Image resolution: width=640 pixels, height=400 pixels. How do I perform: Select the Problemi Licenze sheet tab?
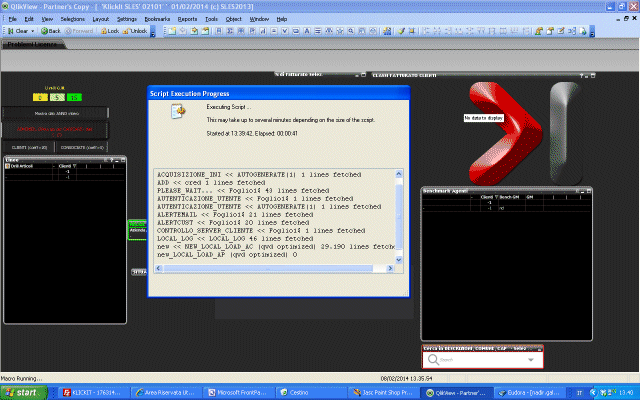(33, 44)
